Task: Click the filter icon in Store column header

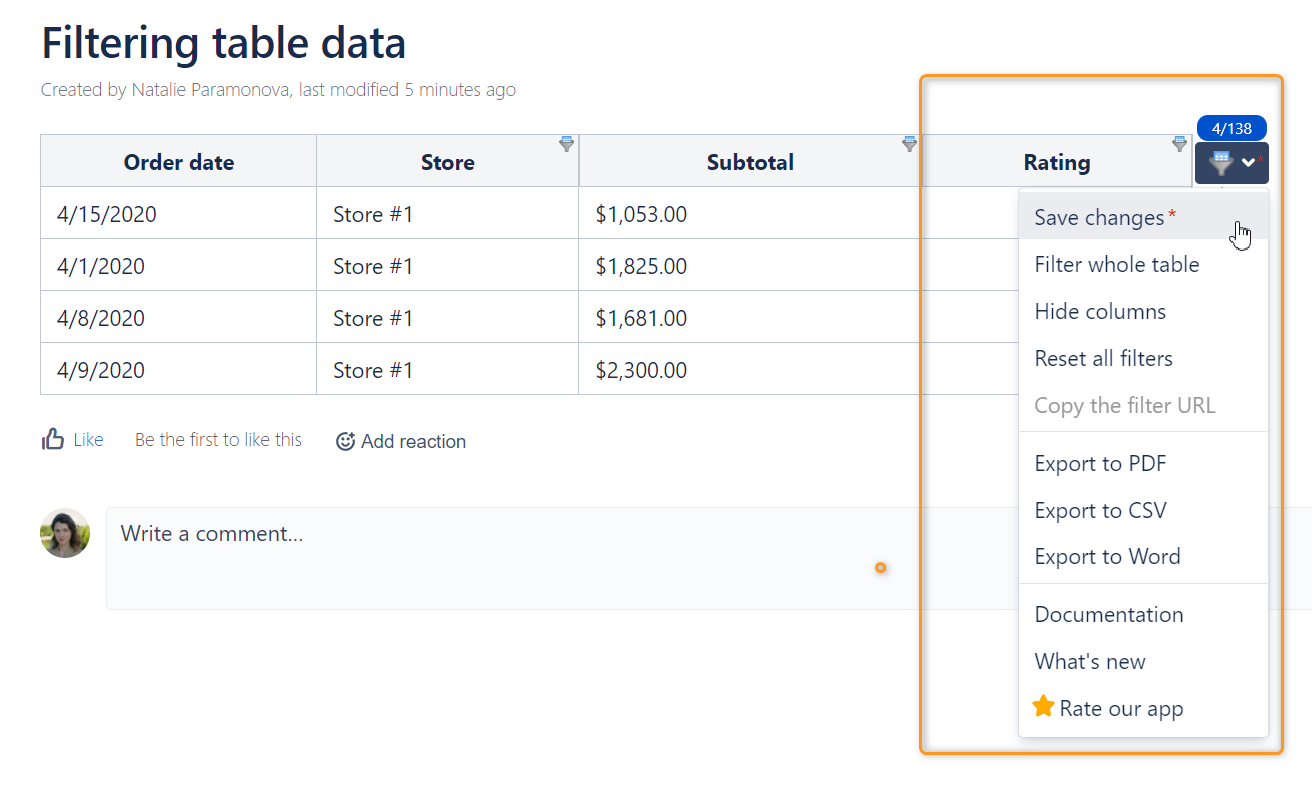Action: (x=566, y=144)
